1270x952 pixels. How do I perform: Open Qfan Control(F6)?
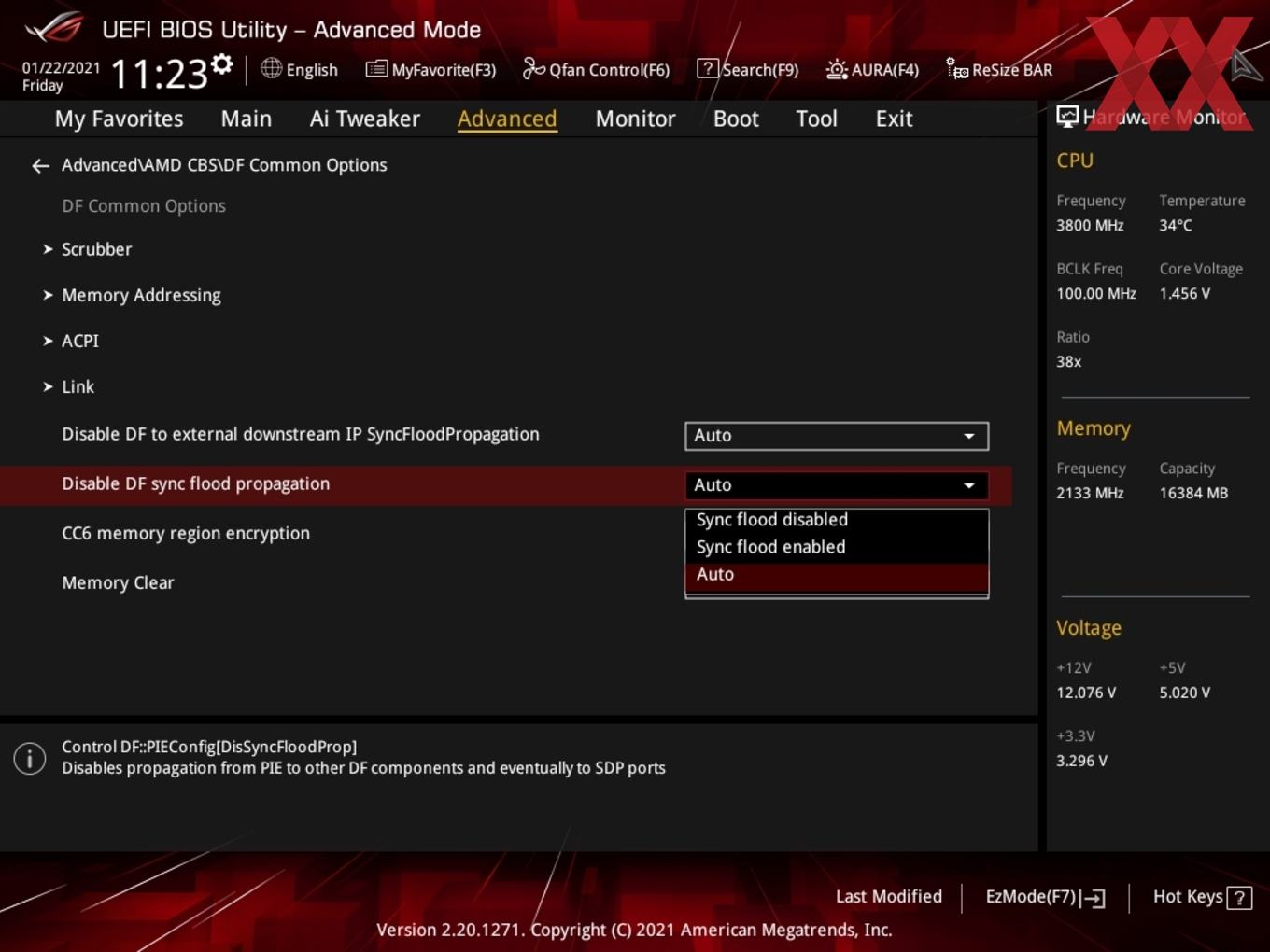point(596,70)
